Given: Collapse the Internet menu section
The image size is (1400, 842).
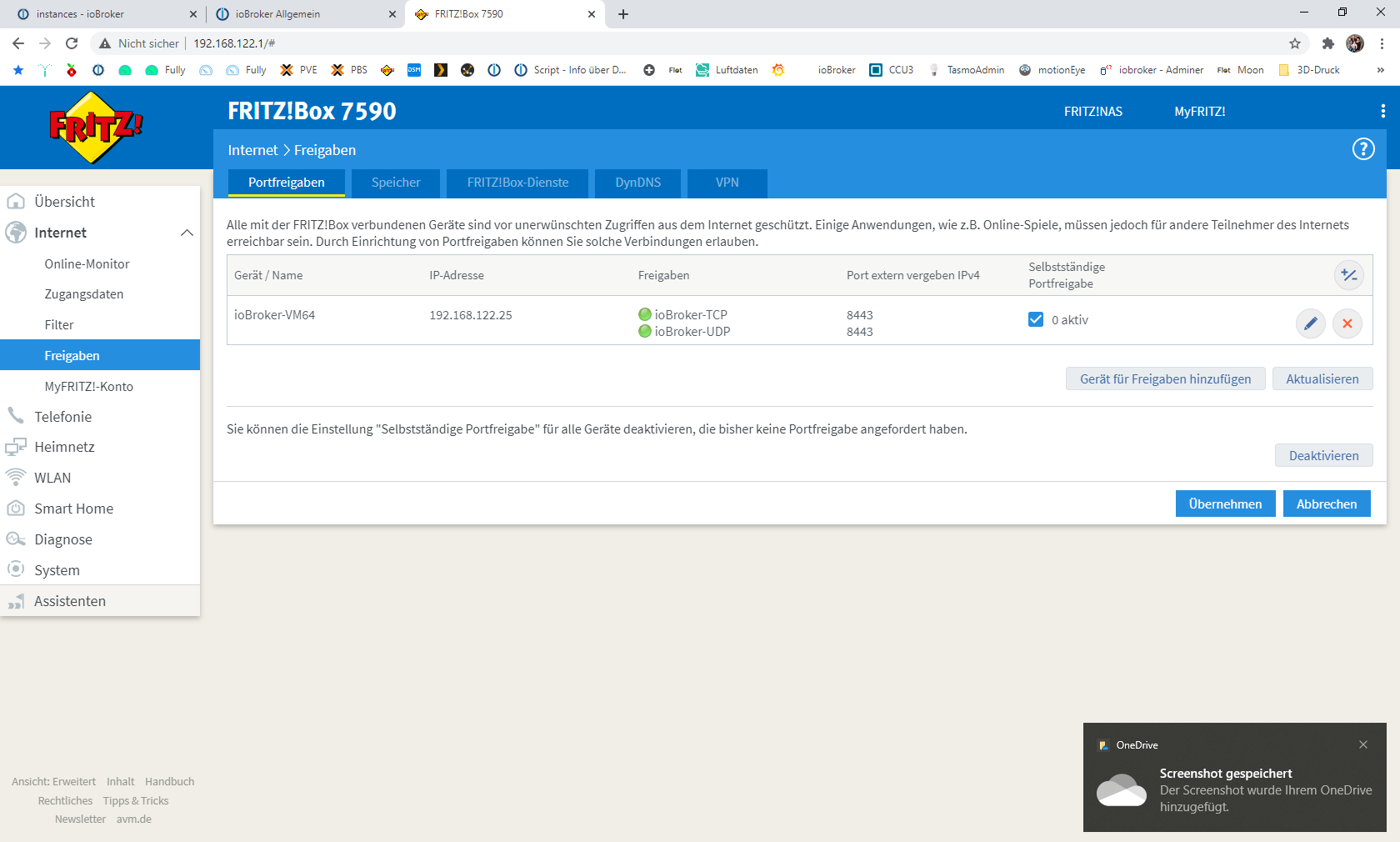Looking at the screenshot, I should tap(187, 233).
